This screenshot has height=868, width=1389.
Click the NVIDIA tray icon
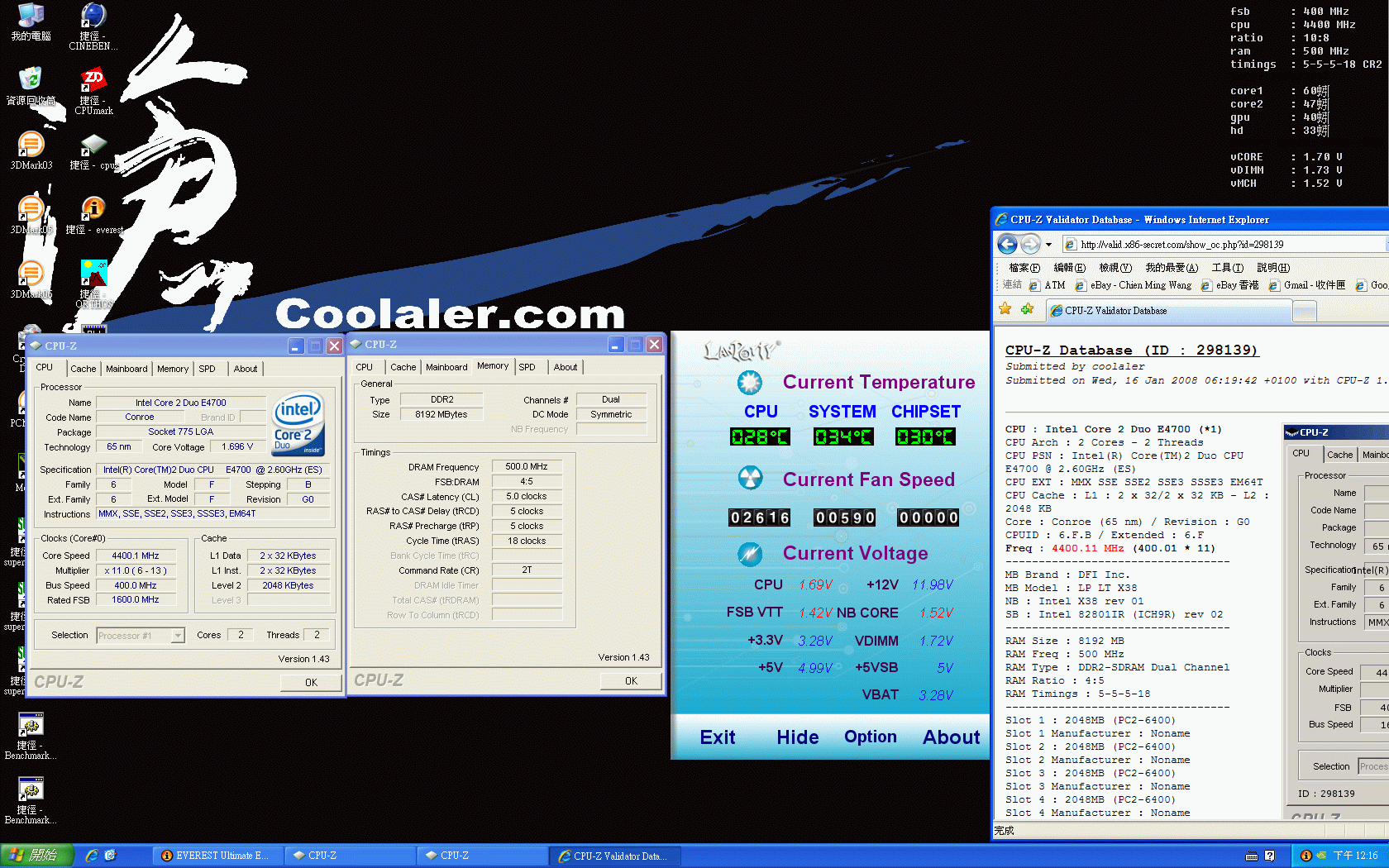1321,856
